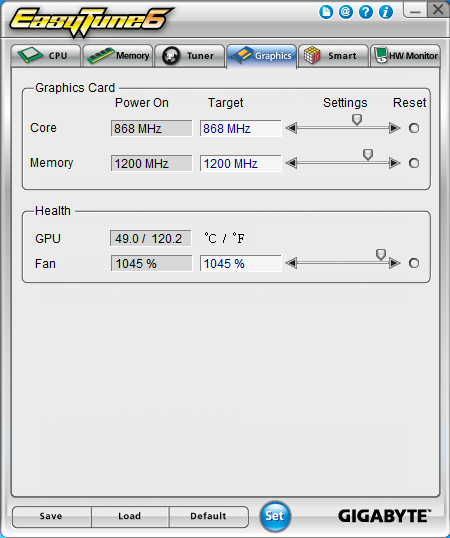Switch to the CPU tab
450x538 pixels.
(x=46, y=56)
